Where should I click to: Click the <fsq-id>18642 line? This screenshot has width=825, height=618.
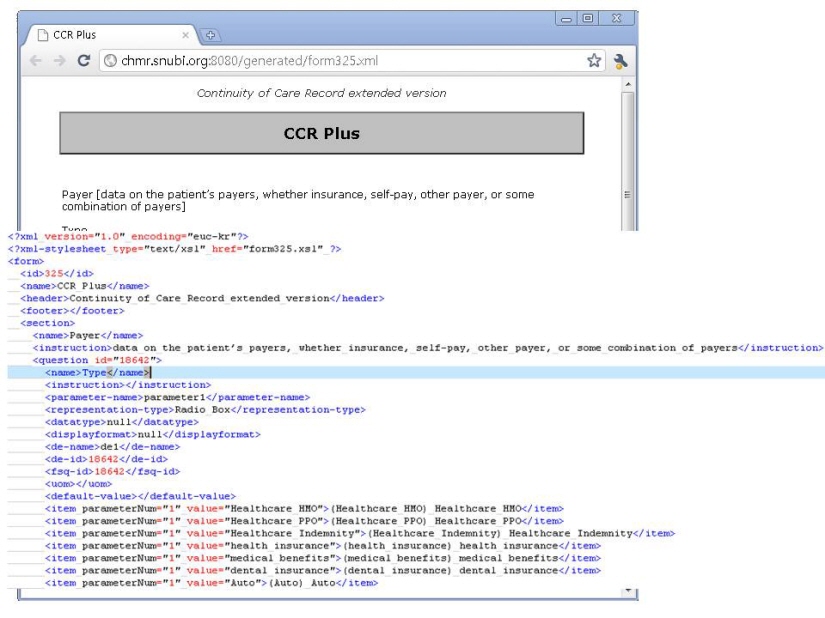[112, 471]
